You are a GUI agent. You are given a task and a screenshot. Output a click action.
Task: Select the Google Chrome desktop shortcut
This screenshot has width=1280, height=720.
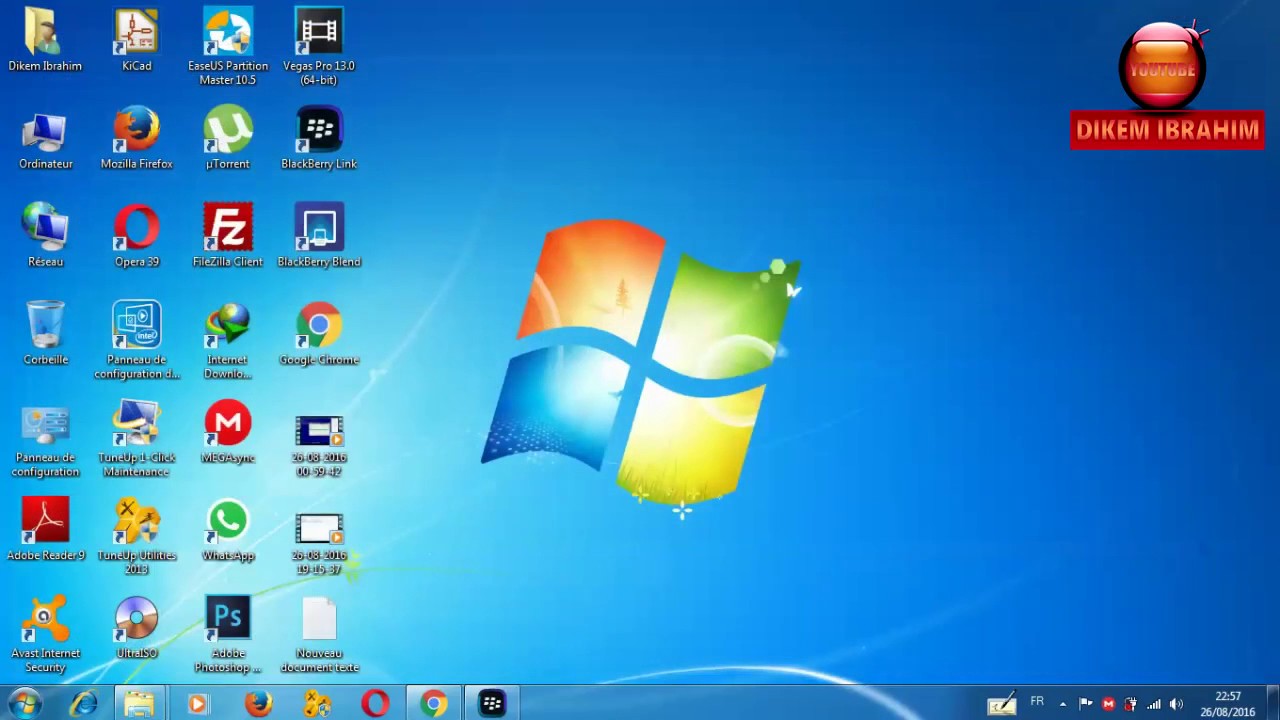coord(319,334)
